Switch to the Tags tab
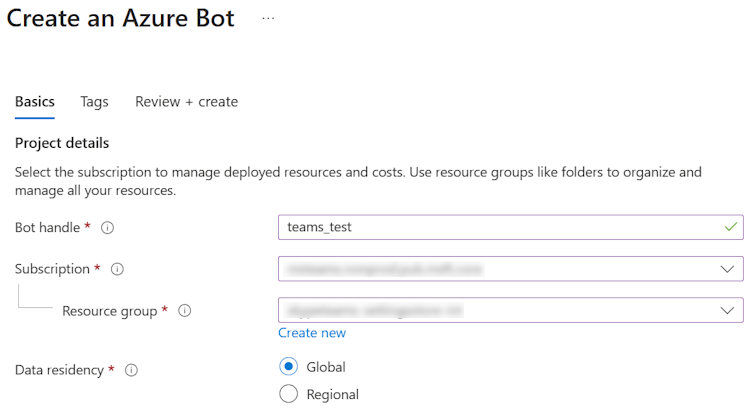Viewport: 750px width, 409px height. coord(94,102)
